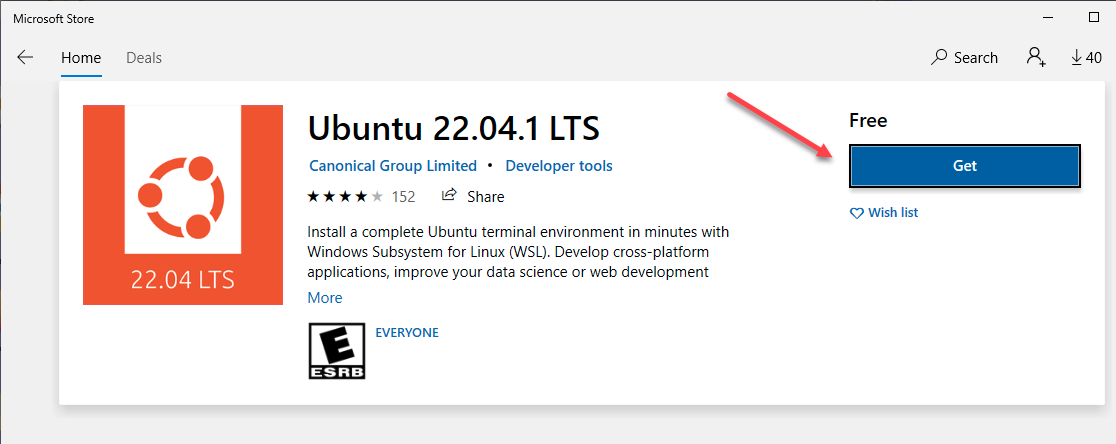The image size is (1116, 444).
Task: Click the 152 ratings count
Action: pos(404,196)
